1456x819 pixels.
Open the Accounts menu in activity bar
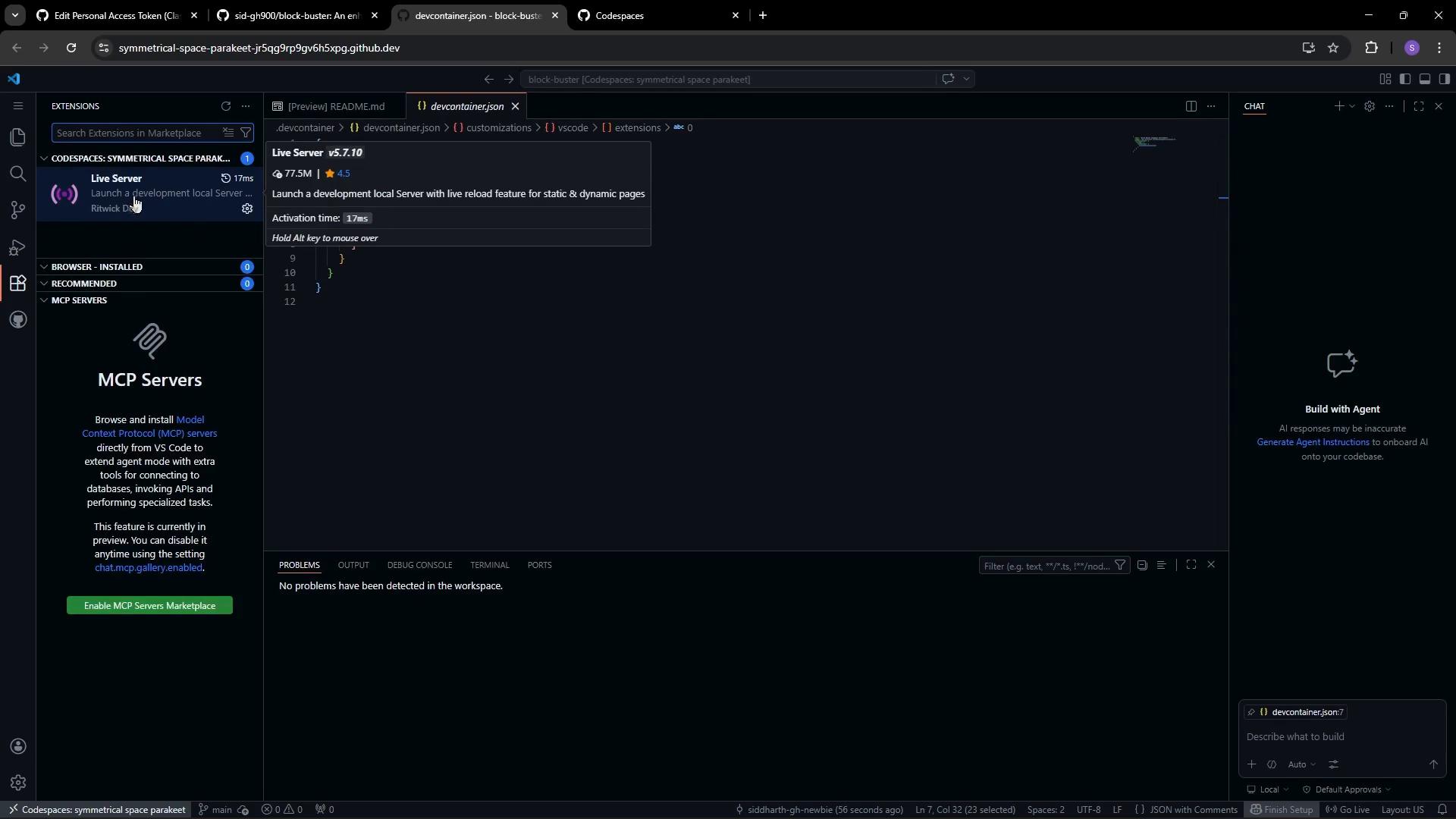(18, 747)
